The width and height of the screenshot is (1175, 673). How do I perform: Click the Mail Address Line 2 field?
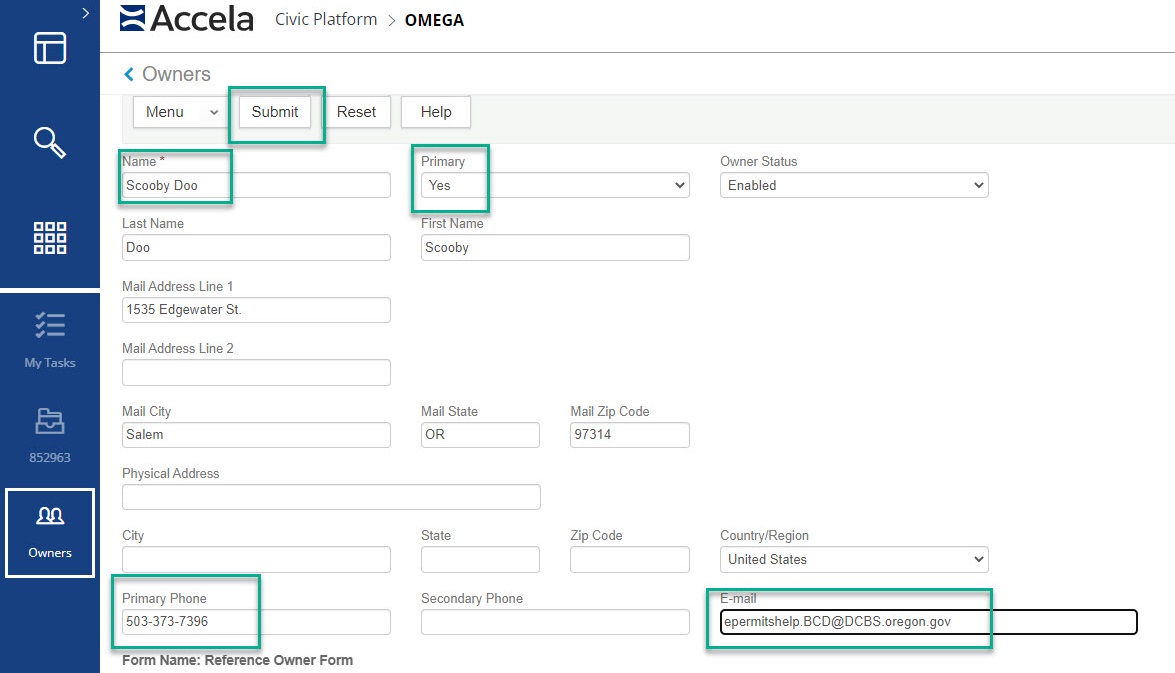pos(256,372)
